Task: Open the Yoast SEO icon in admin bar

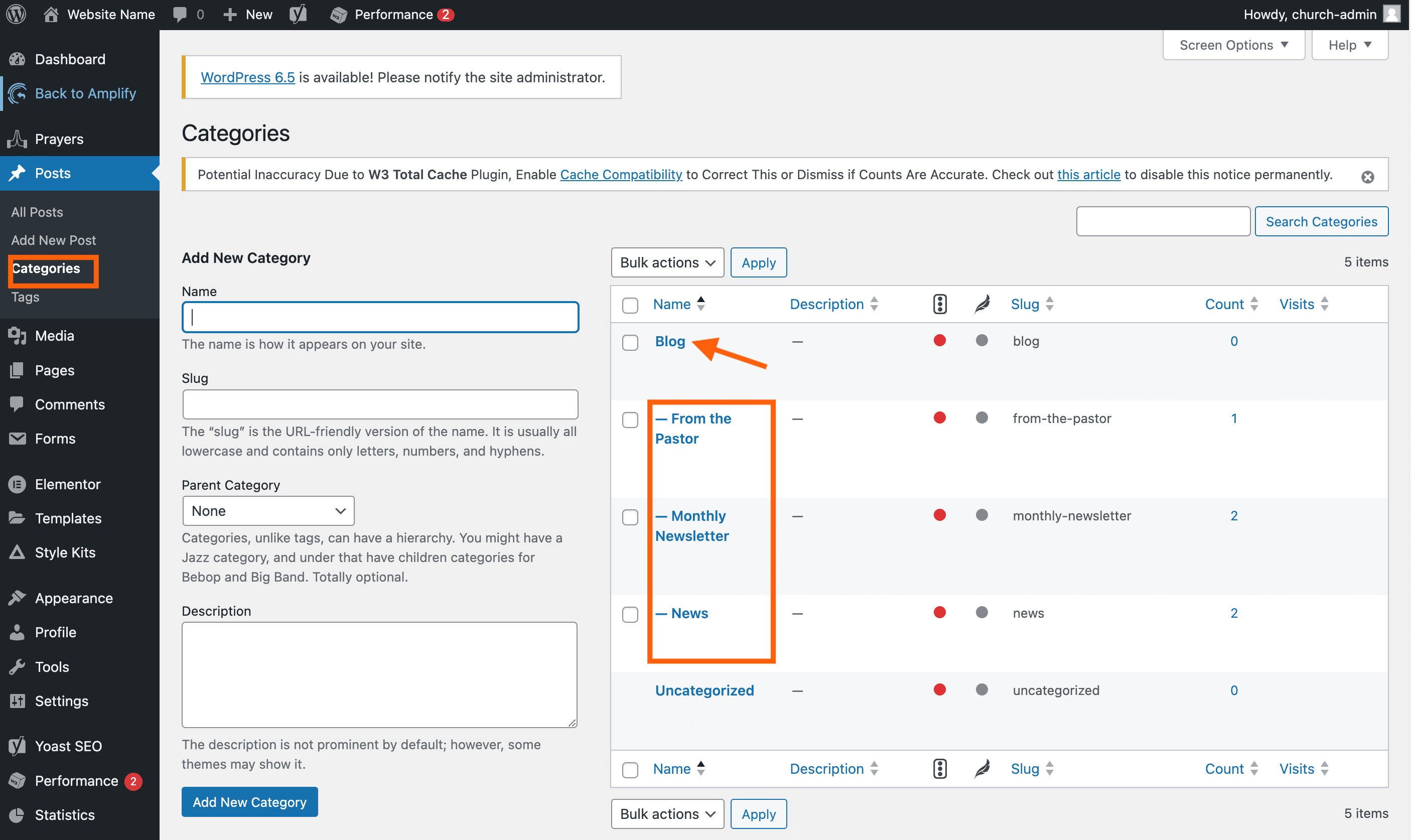Action: (x=298, y=14)
